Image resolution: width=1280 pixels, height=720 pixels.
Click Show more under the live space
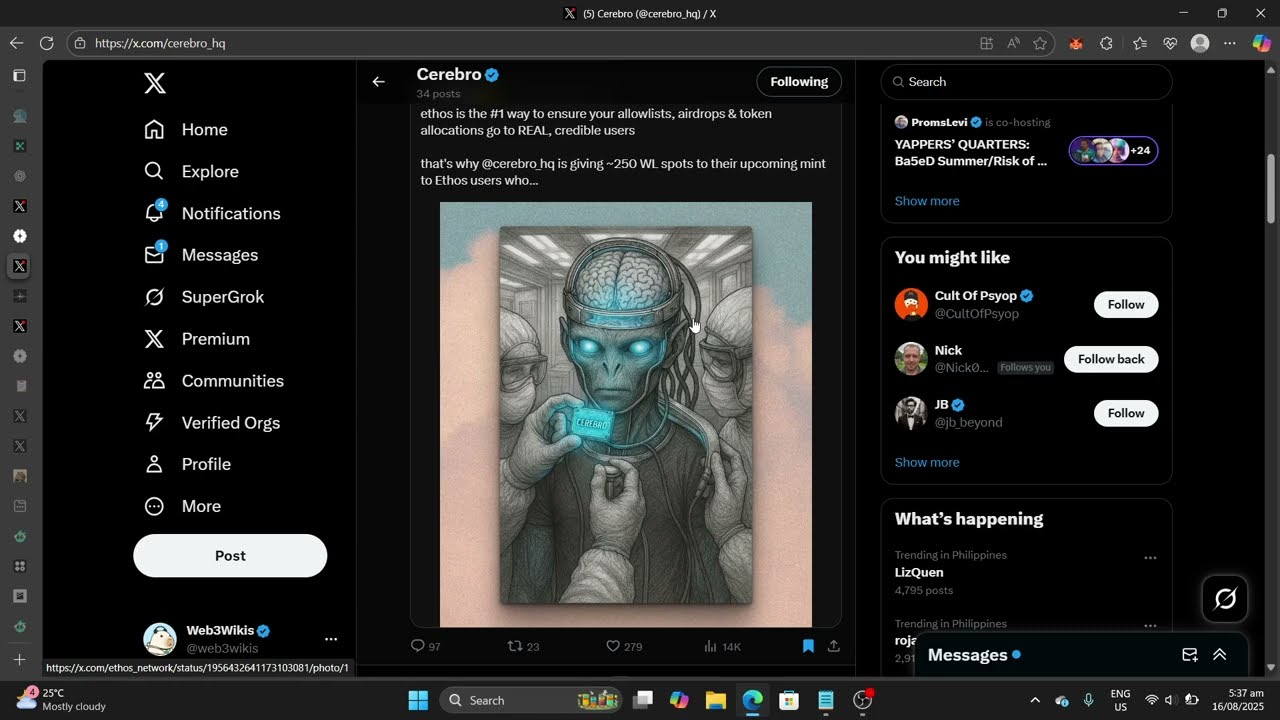tap(927, 201)
